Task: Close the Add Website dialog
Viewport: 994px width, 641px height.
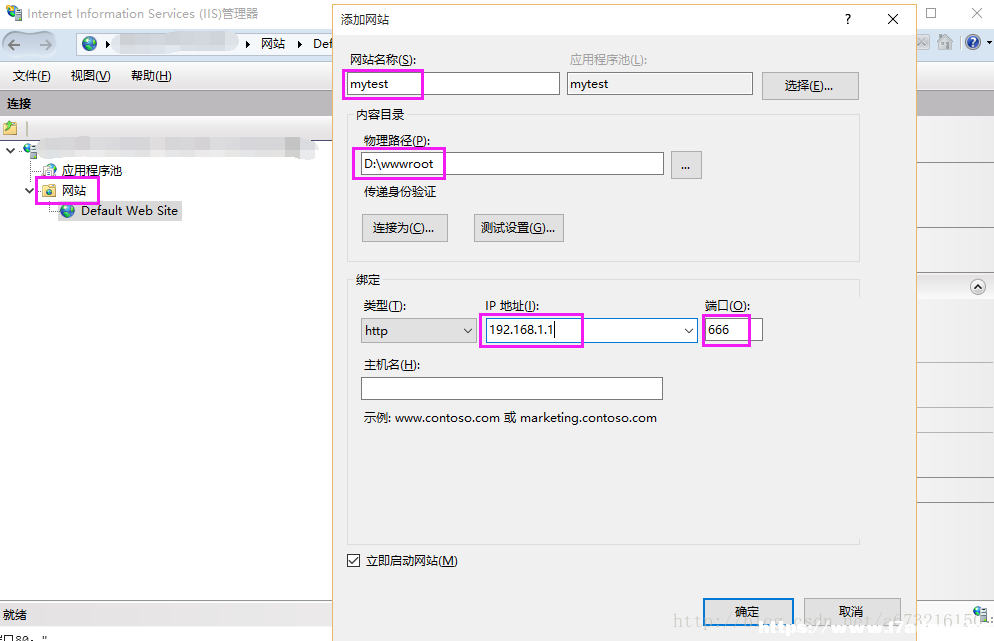Action: click(x=893, y=20)
